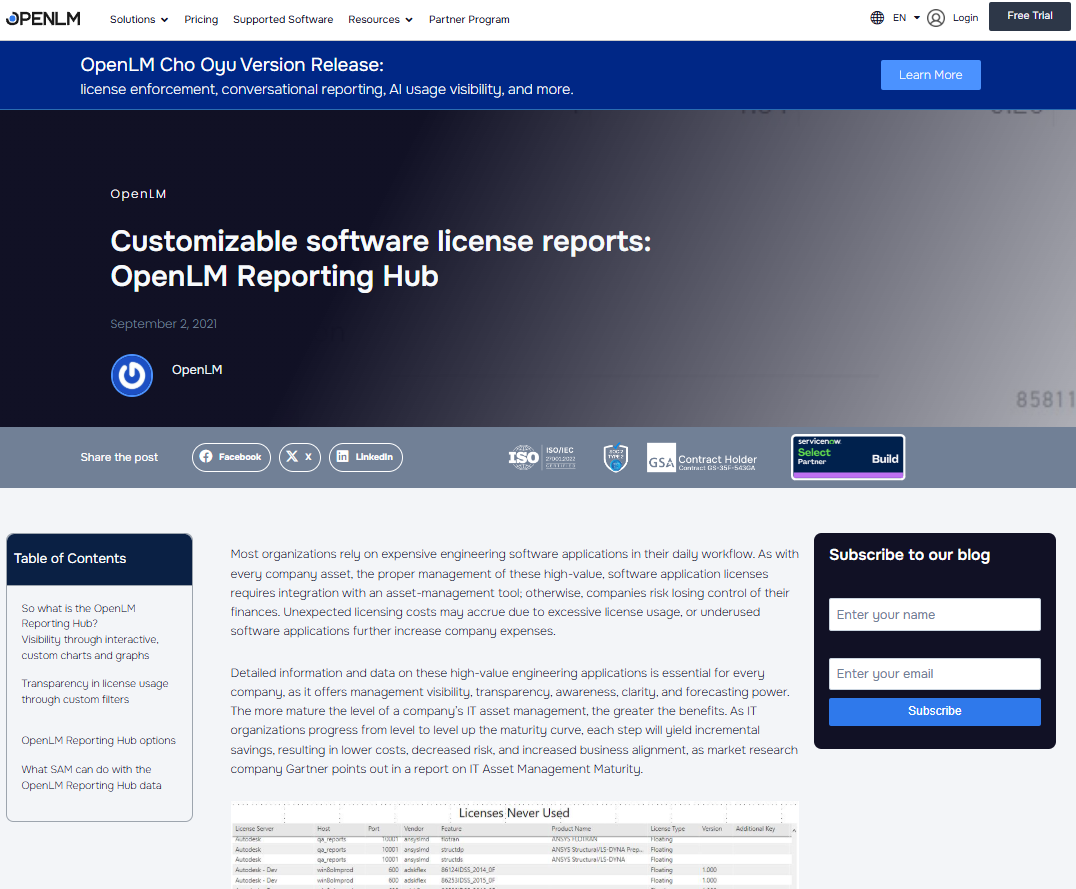Click the Subscribe button
Screen dimensions: 1076x889
pyautogui.click(x=935, y=711)
